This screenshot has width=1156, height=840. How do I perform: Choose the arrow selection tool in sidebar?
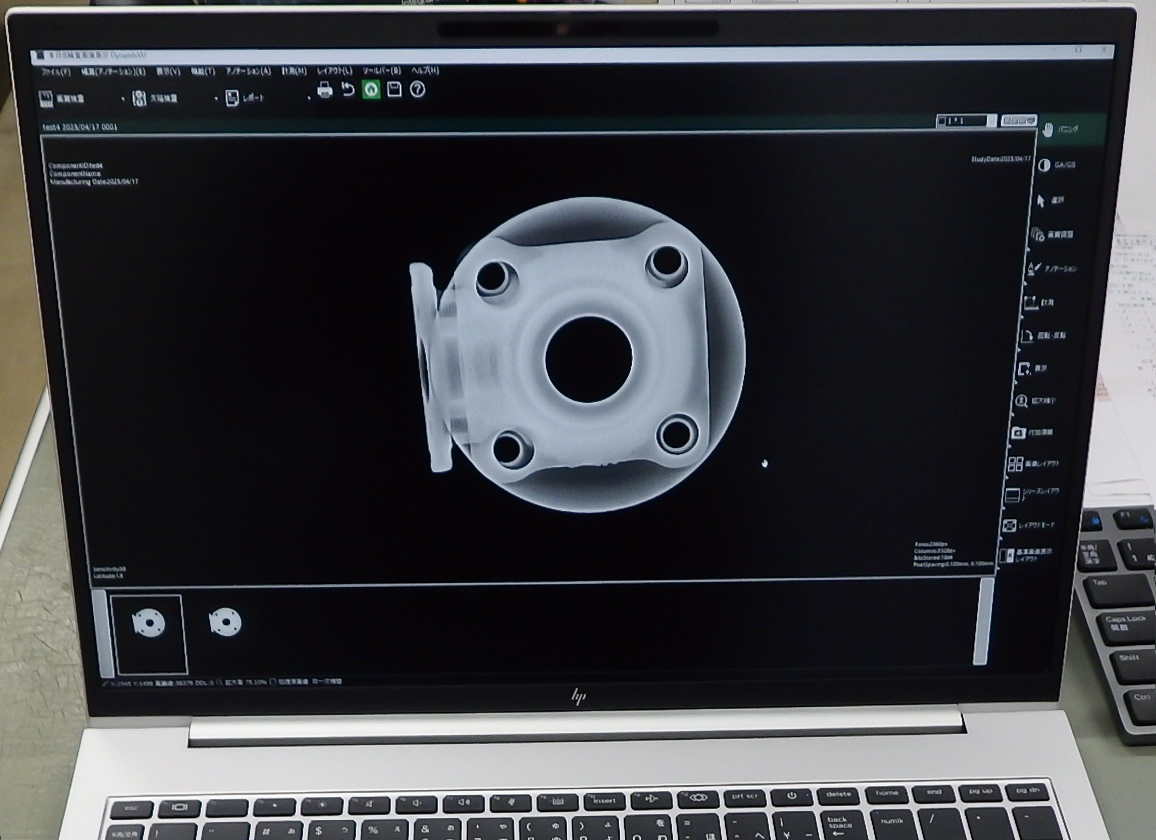[x=1041, y=200]
